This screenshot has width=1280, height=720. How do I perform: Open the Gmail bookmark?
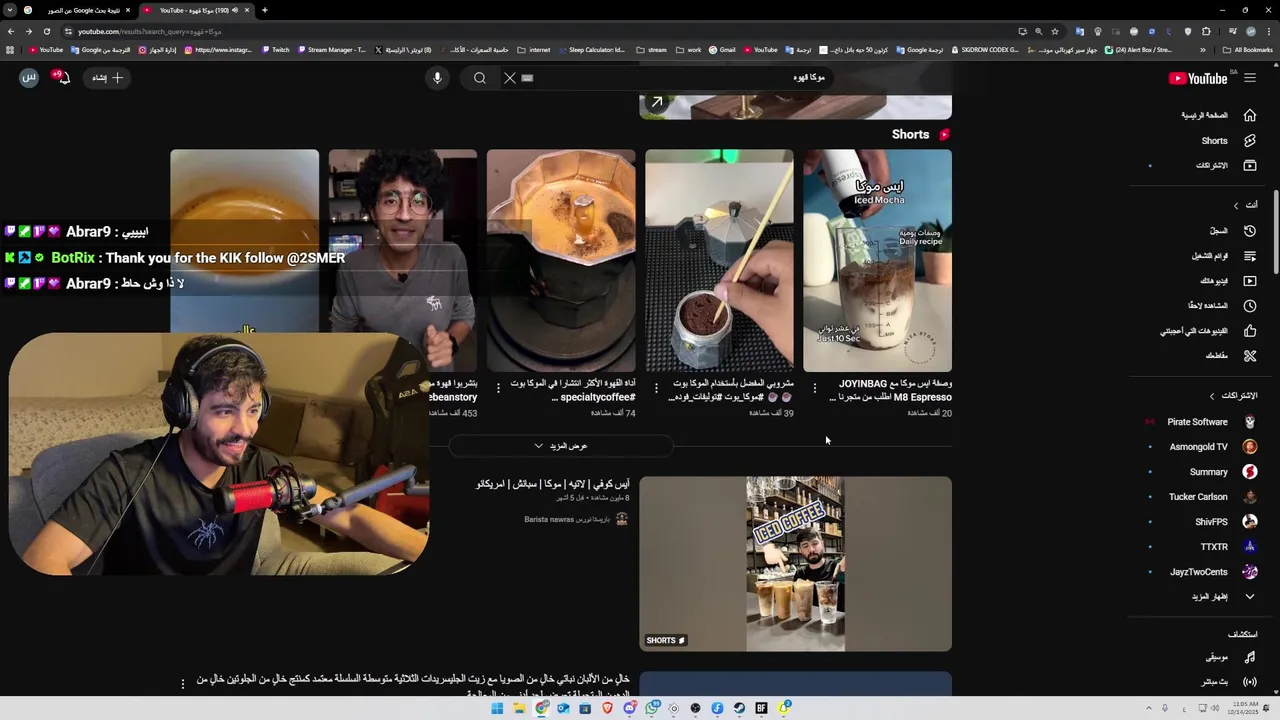click(x=722, y=49)
